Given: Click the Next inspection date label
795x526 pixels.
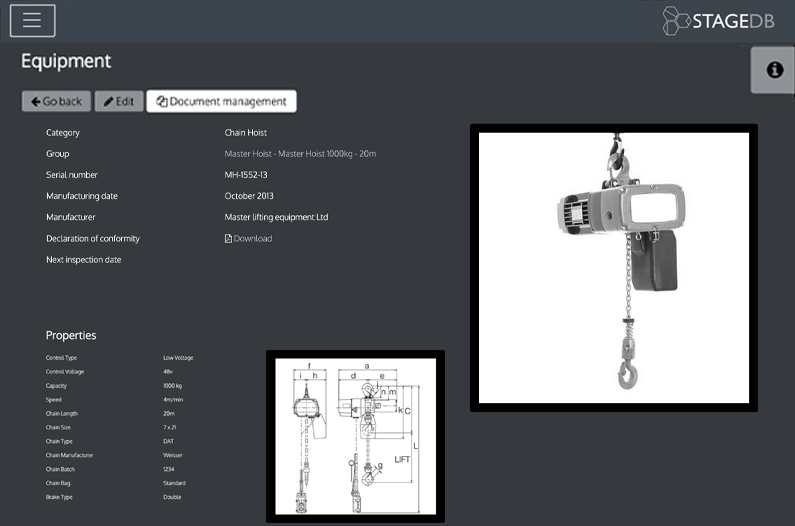Looking at the screenshot, I should [84, 260].
